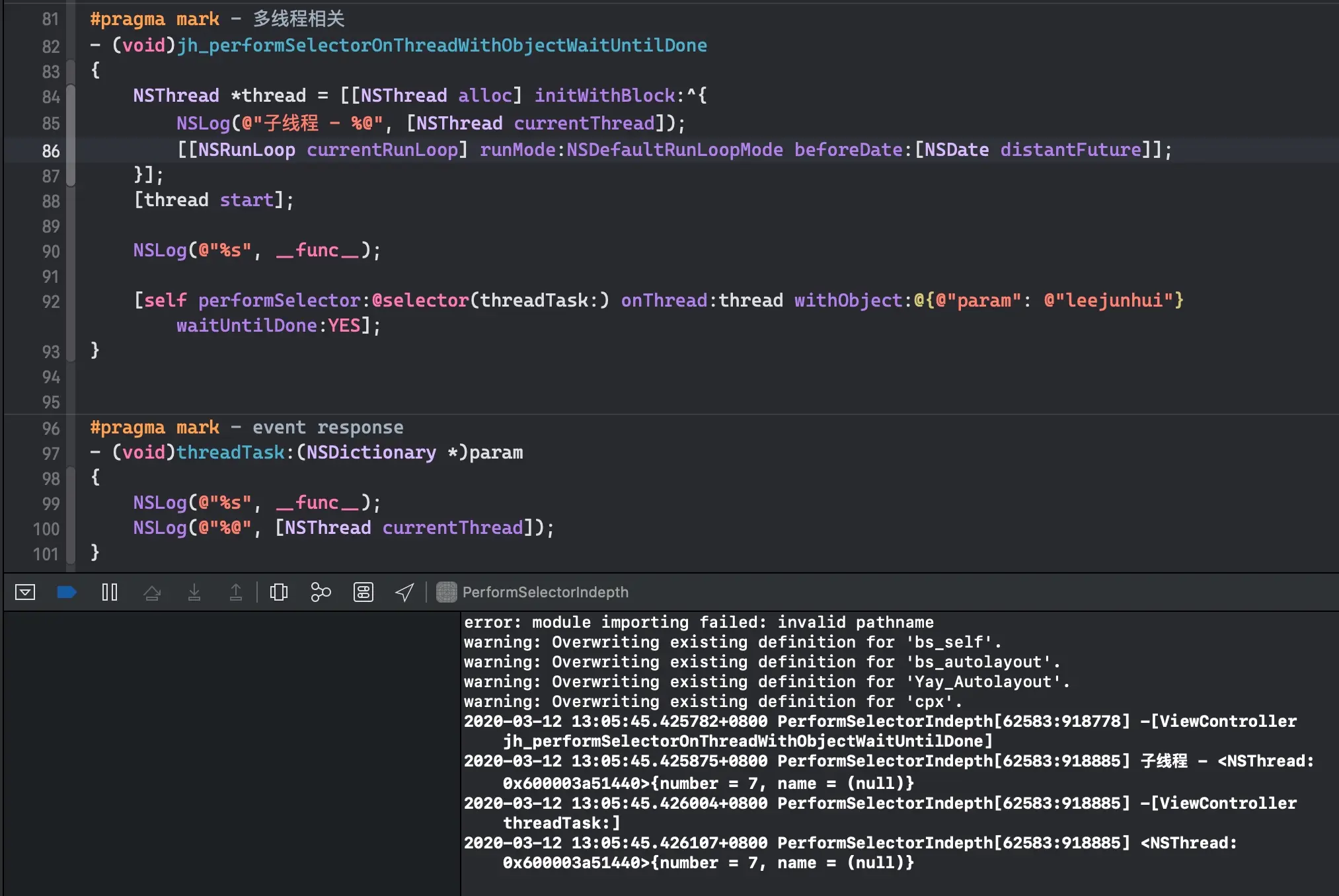Image resolution: width=1339 pixels, height=896 pixels.
Task: Click the empty variables view panel
Action: click(231, 753)
